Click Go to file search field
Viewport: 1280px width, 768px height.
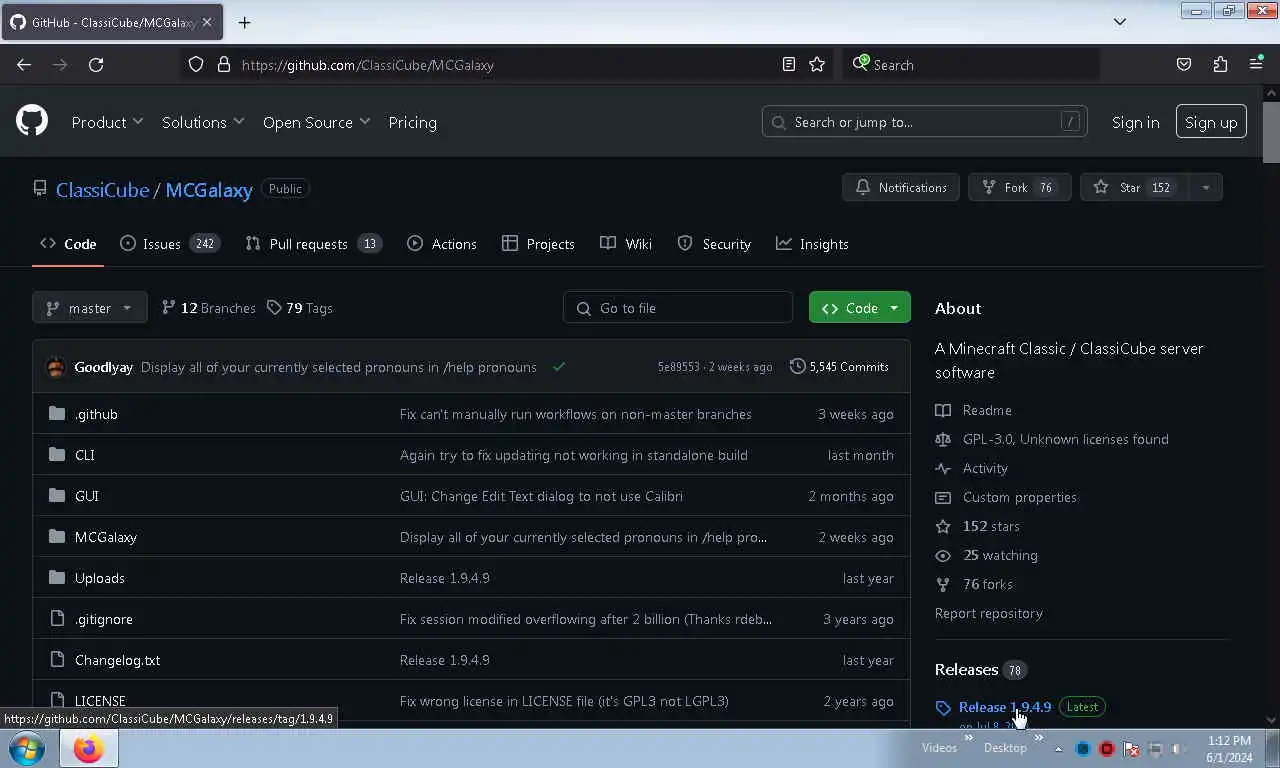click(678, 308)
